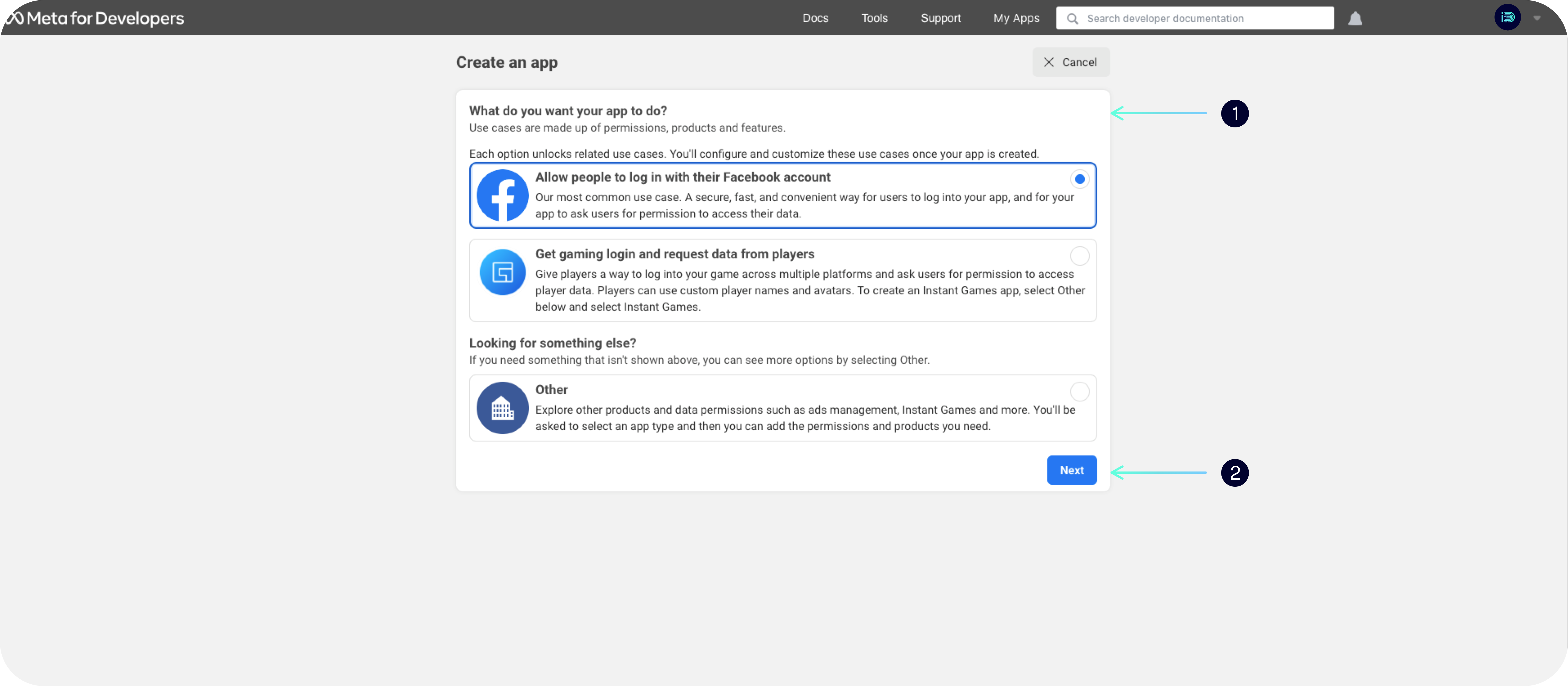Open the notifications bell

[x=1355, y=18]
